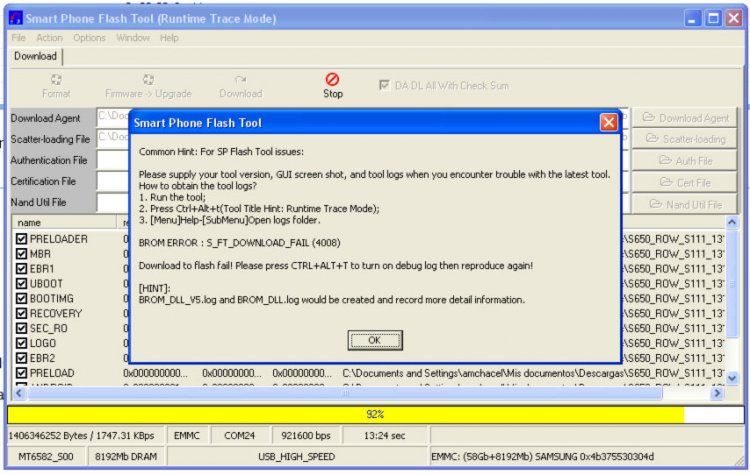This screenshot has height=475, width=750.
Task: Uncheck the EBR2 partition
Action: click(21, 358)
